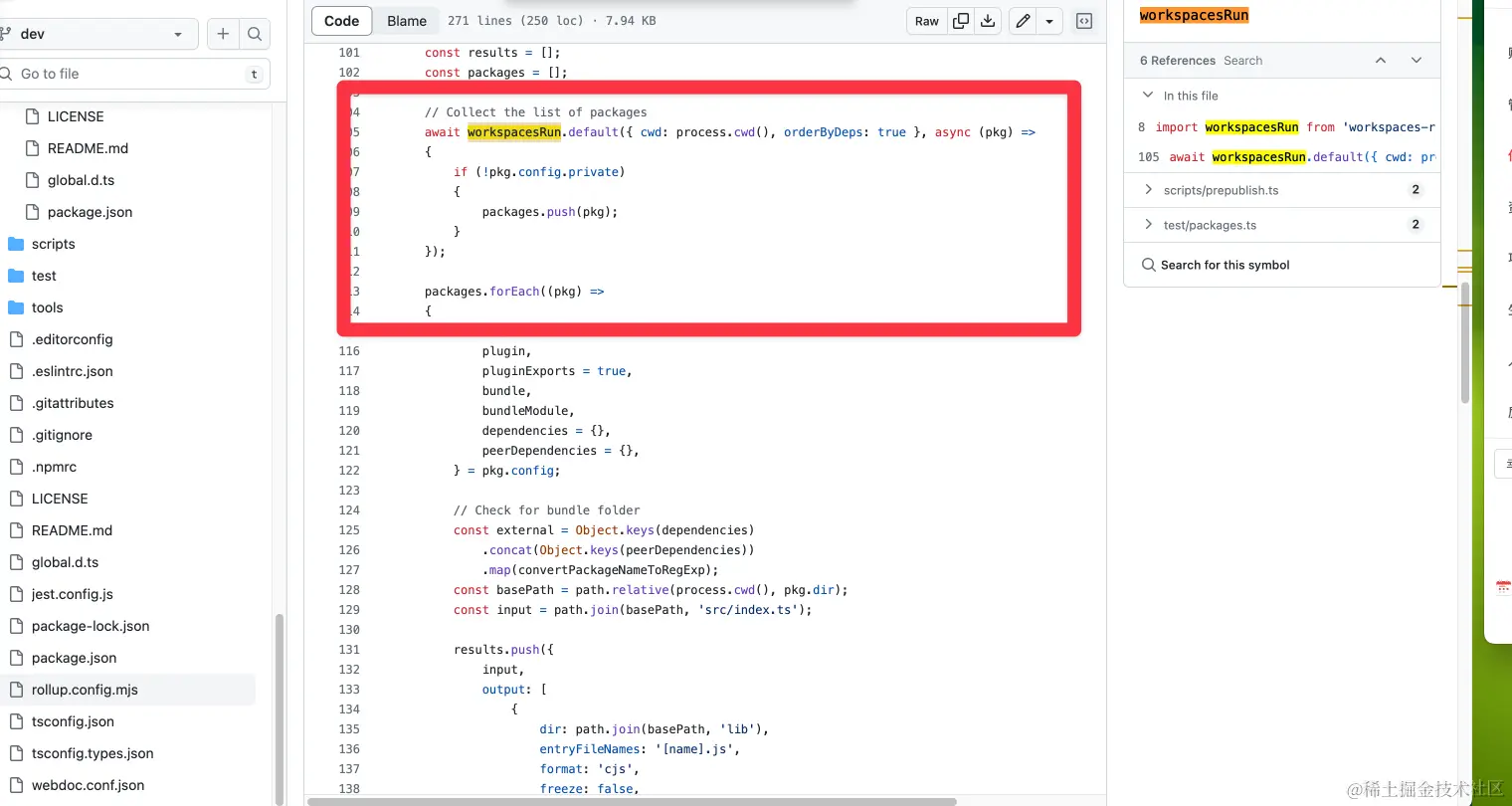This screenshot has width=1512, height=806.
Task: Open the tools folder
Action: tap(47, 307)
